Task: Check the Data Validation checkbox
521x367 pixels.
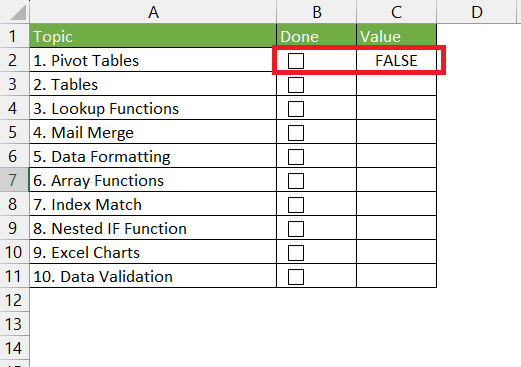Action: pyautogui.click(x=296, y=277)
